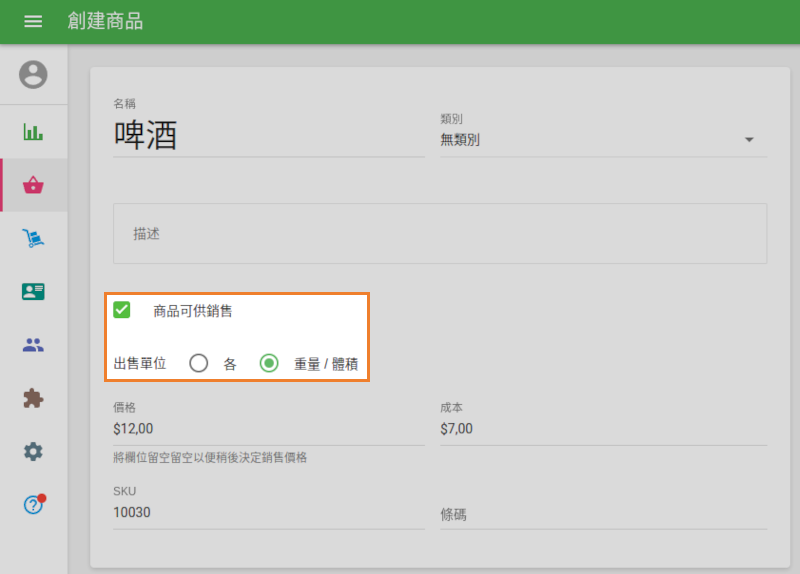The height and width of the screenshot is (574, 800).
Task: Open the hamburger navigation menu
Action: tap(33, 21)
